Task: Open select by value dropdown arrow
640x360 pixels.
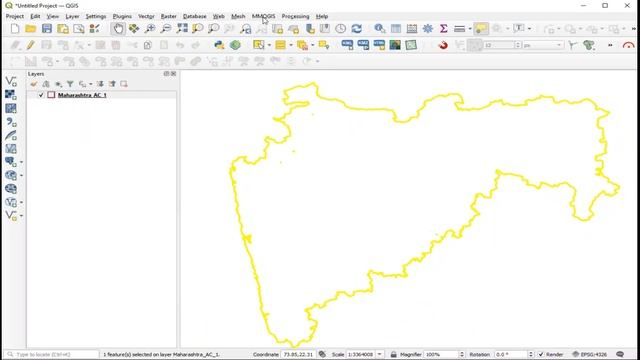Action: point(291,45)
